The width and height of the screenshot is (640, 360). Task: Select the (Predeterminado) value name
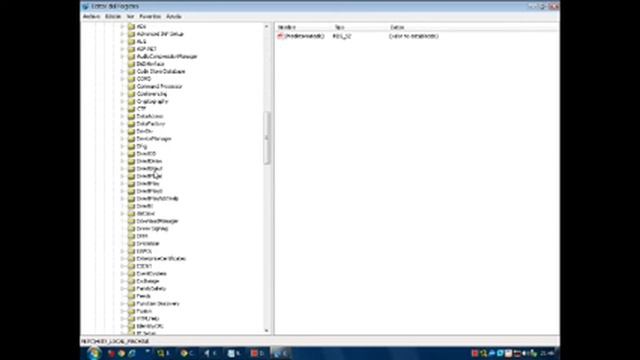pyautogui.click(x=304, y=36)
